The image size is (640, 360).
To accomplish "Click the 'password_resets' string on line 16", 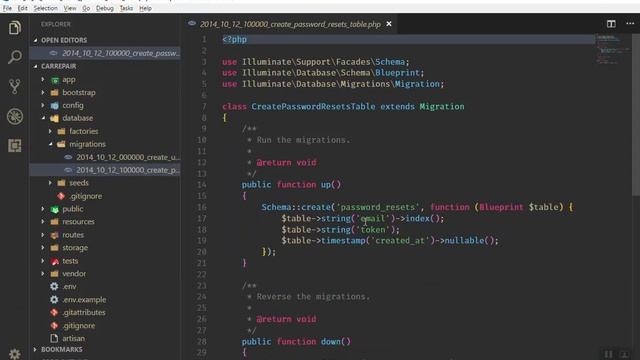I will [378, 207].
